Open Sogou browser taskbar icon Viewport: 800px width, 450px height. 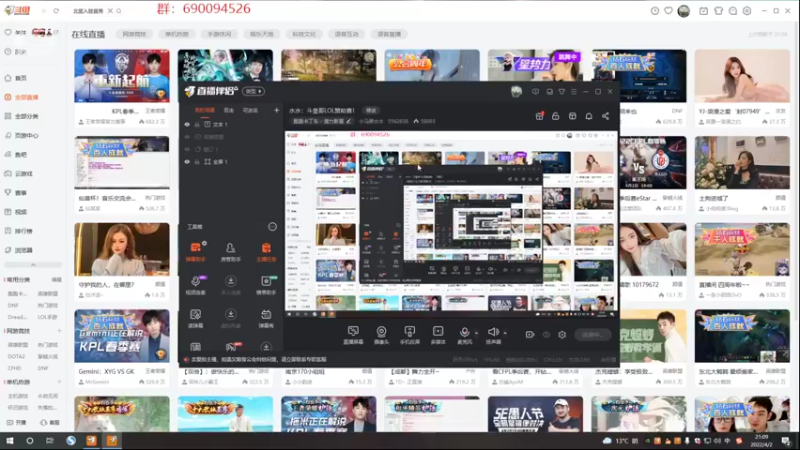(x=70, y=440)
